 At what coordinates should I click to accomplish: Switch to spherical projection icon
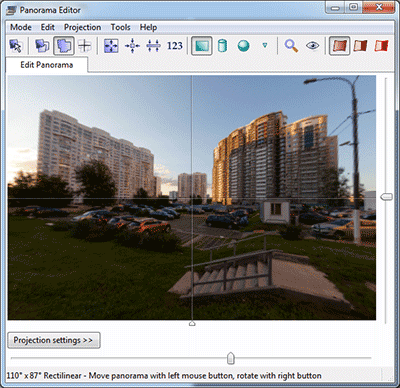pos(243,46)
